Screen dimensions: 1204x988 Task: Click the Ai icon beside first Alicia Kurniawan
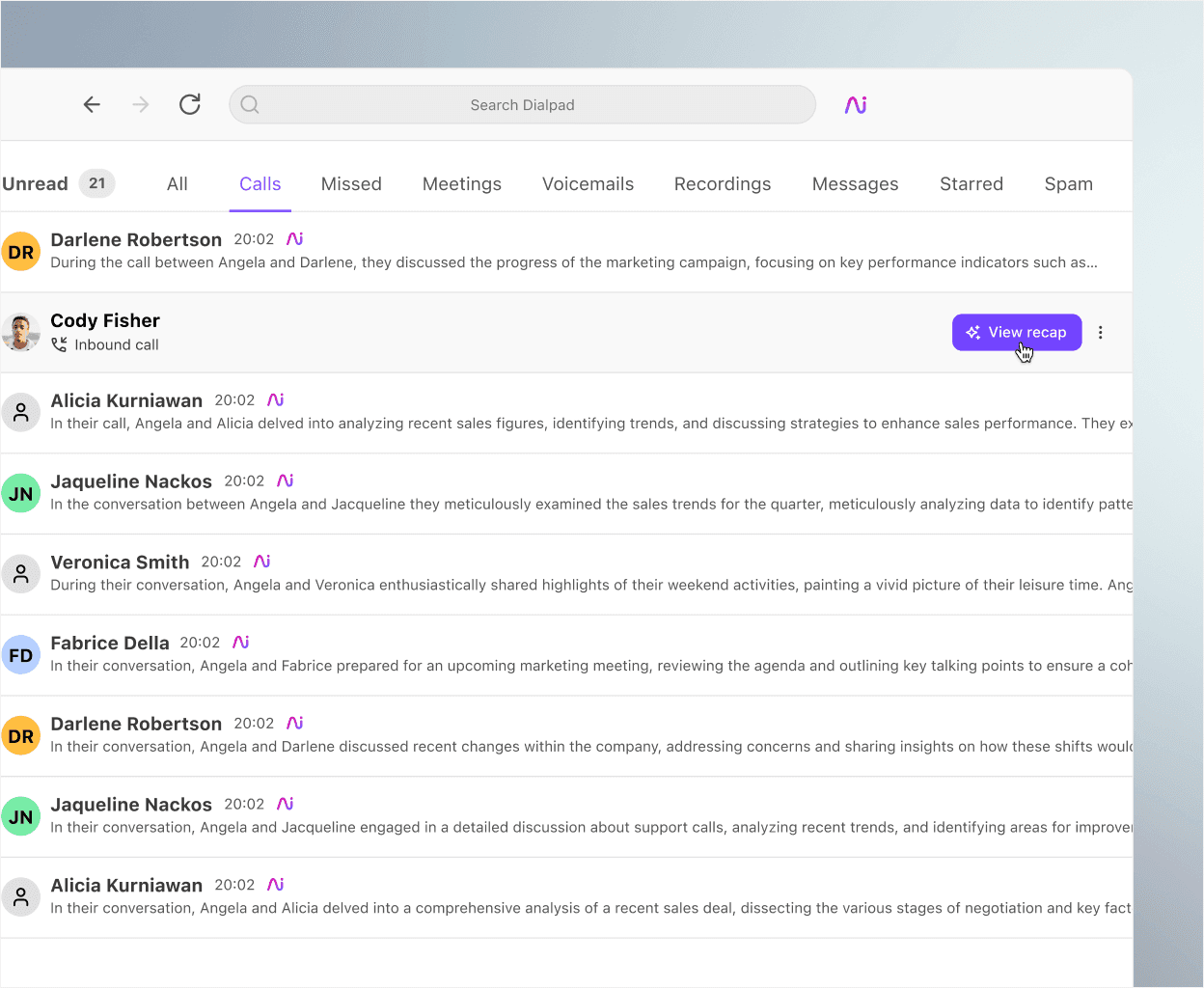coord(276,400)
